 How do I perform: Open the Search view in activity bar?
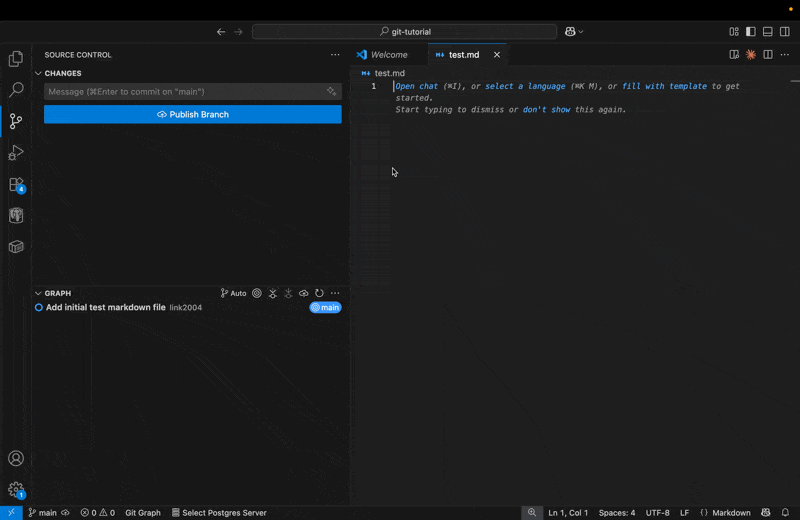tap(16, 90)
